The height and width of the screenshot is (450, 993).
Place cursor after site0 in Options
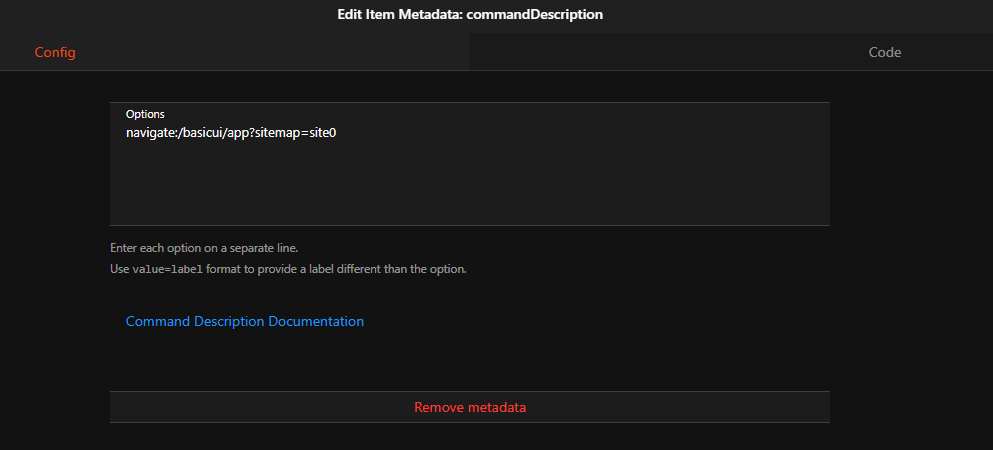tap(337, 132)
